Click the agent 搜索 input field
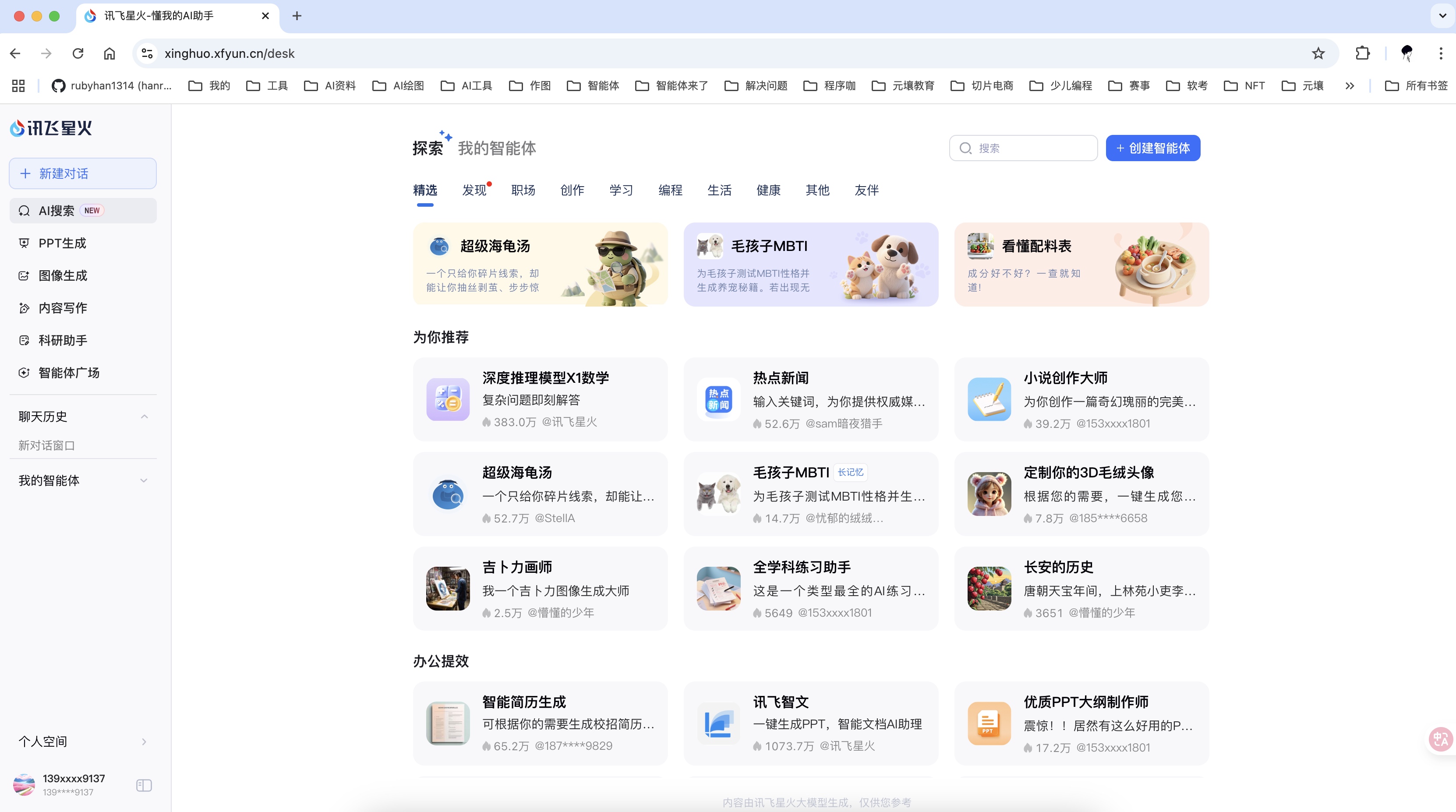1456x812 pixels. [1023, 148]
